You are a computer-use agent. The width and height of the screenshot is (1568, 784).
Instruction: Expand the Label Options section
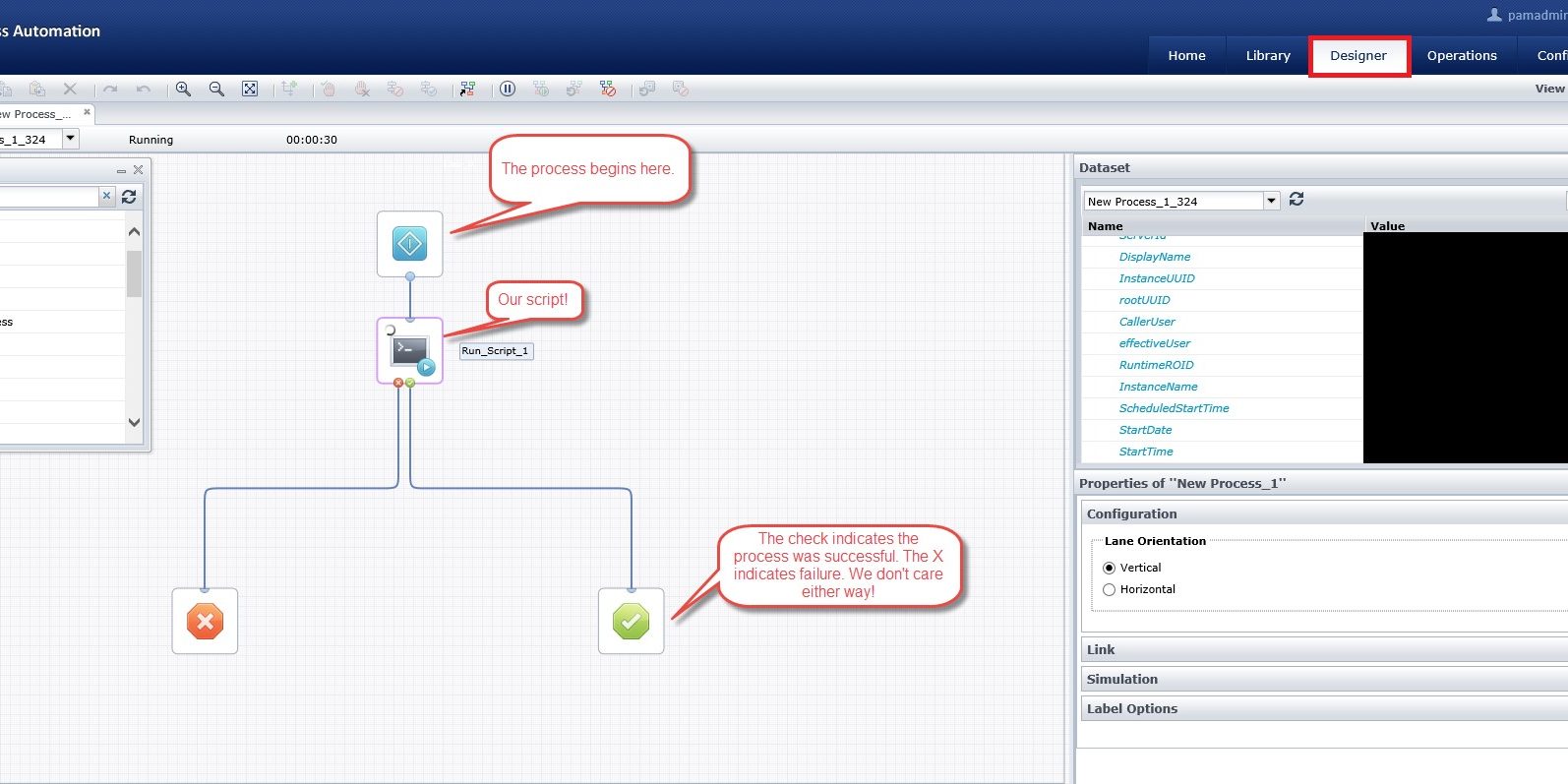tap(1132, 708)
